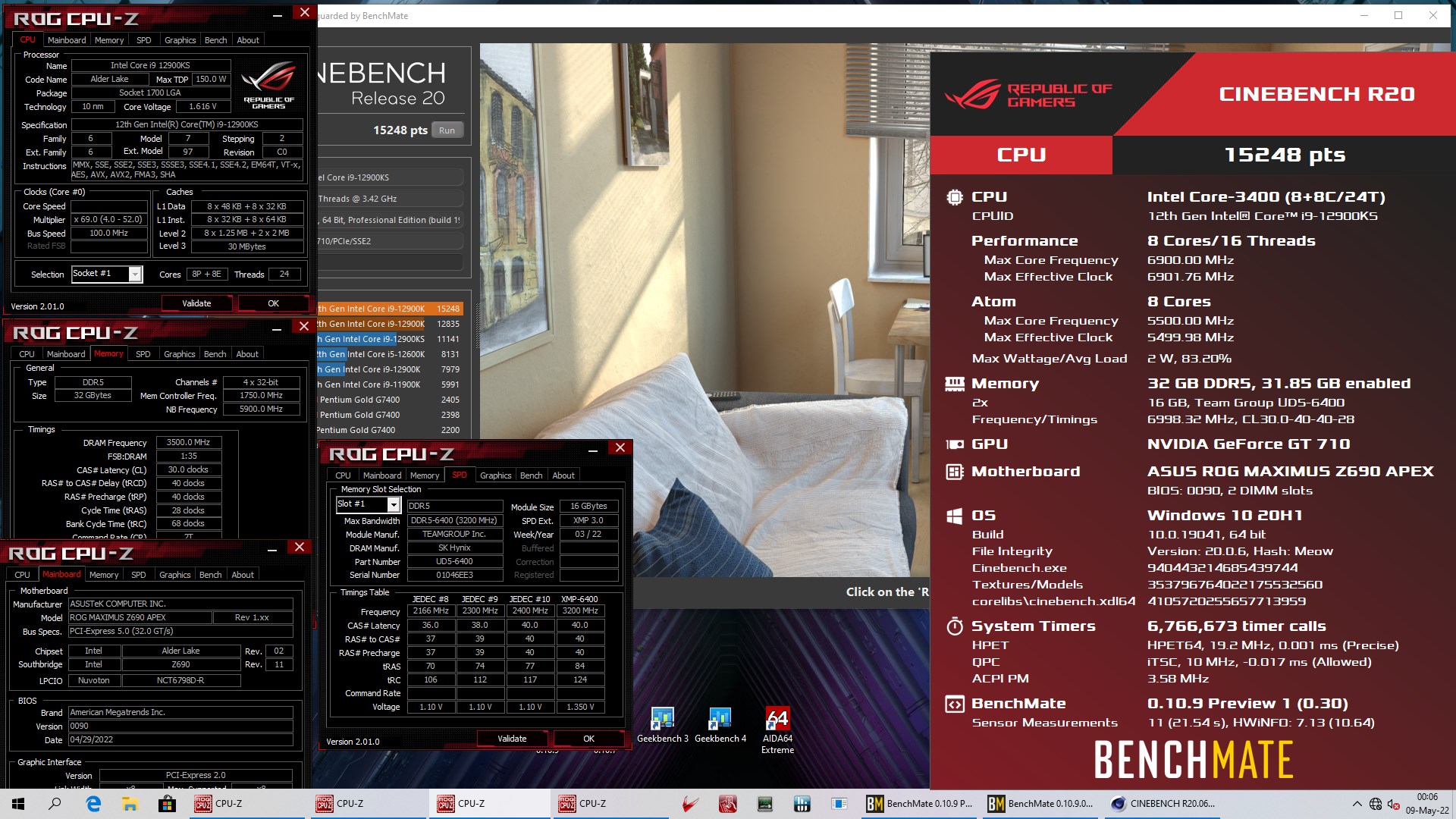Screen dimensions: 1456x819
Task: Click the Memory icon in BenchMate panel
Action: click(955, 384)
